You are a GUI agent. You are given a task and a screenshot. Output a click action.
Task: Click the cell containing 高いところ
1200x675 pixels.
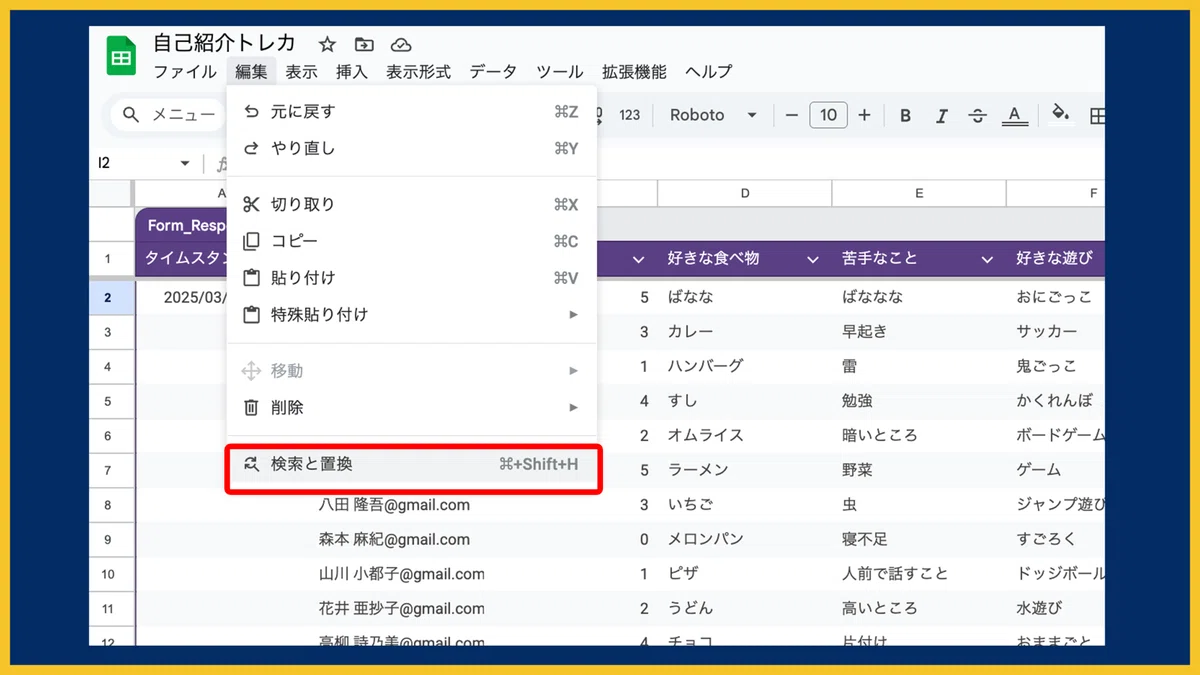point(919,608)
